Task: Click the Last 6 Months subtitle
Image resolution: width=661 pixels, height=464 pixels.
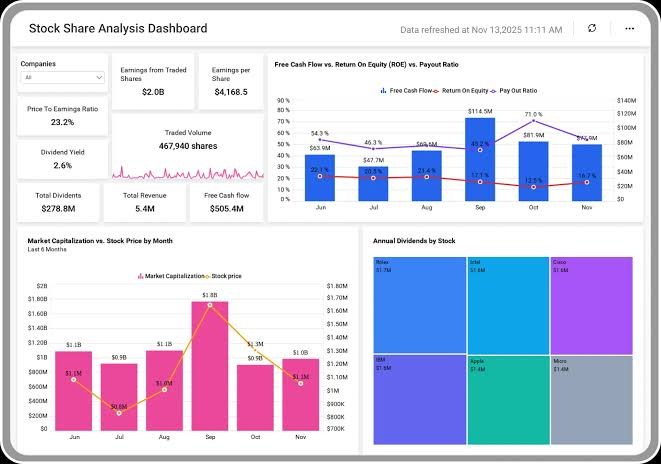Action: click(x=47, y=249)
